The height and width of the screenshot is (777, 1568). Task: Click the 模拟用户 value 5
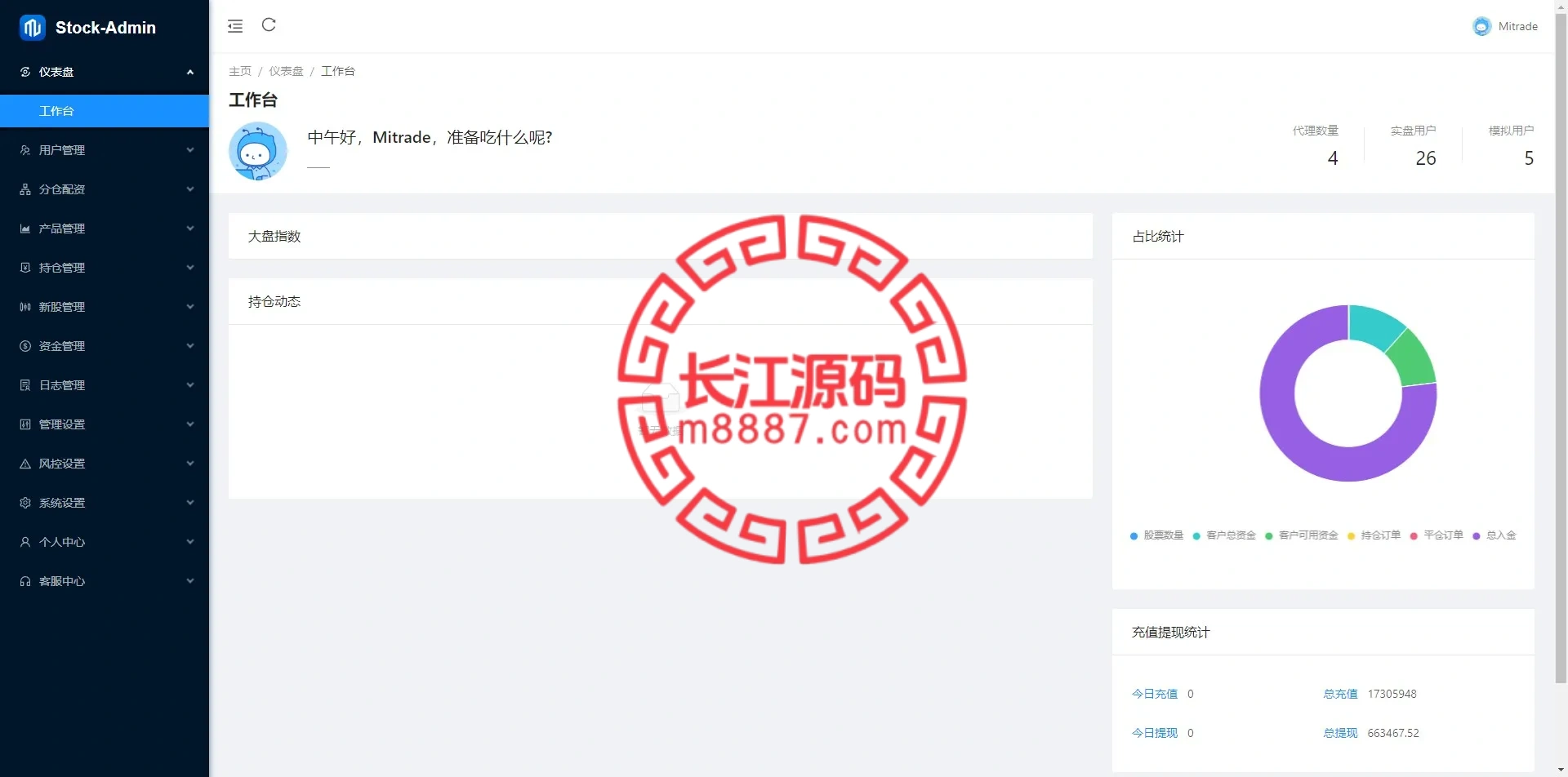[x=1529, y=158]
